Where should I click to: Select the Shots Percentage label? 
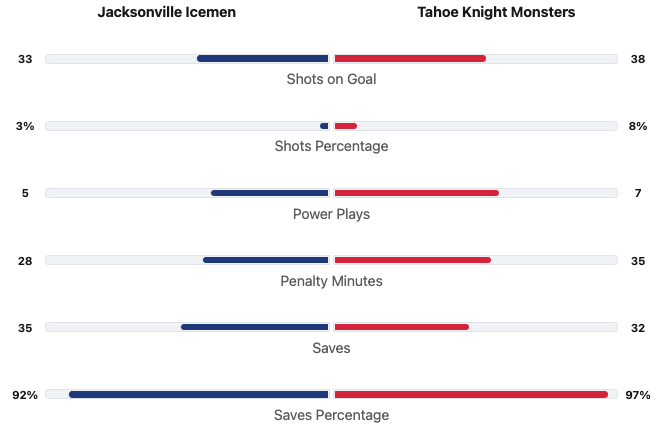point(331,146)
